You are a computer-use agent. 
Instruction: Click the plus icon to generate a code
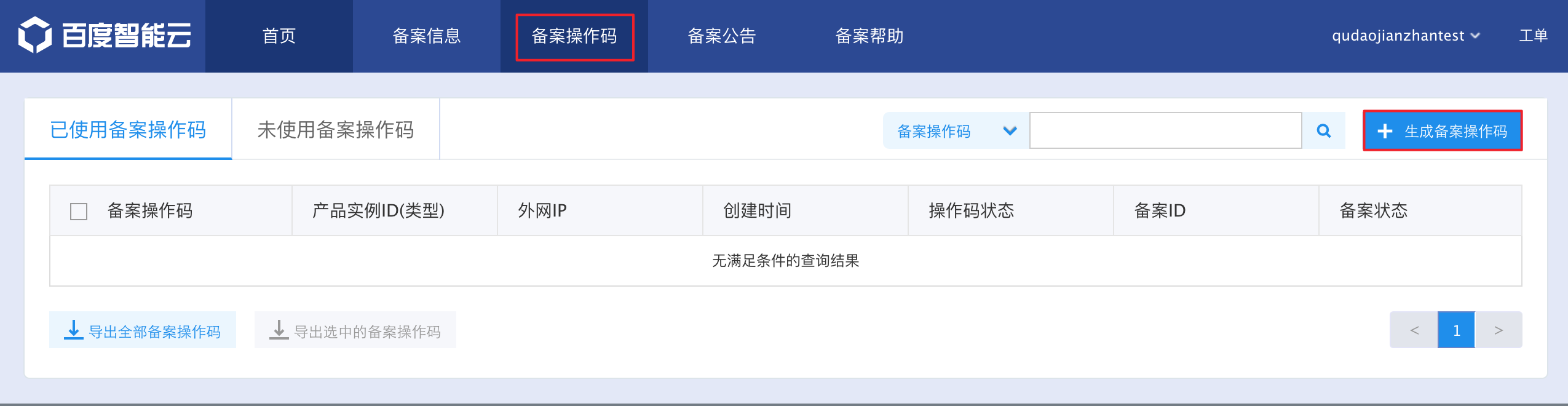coord(1385,131)
